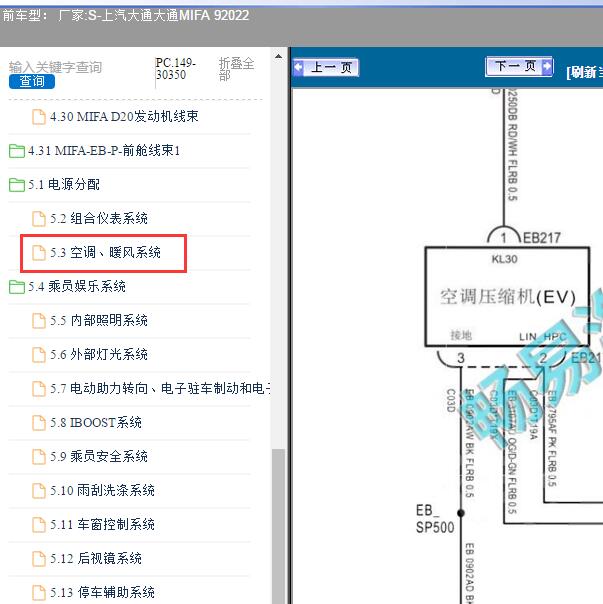
Task: Click the 查询 search button
Action: tap(32, 81)
